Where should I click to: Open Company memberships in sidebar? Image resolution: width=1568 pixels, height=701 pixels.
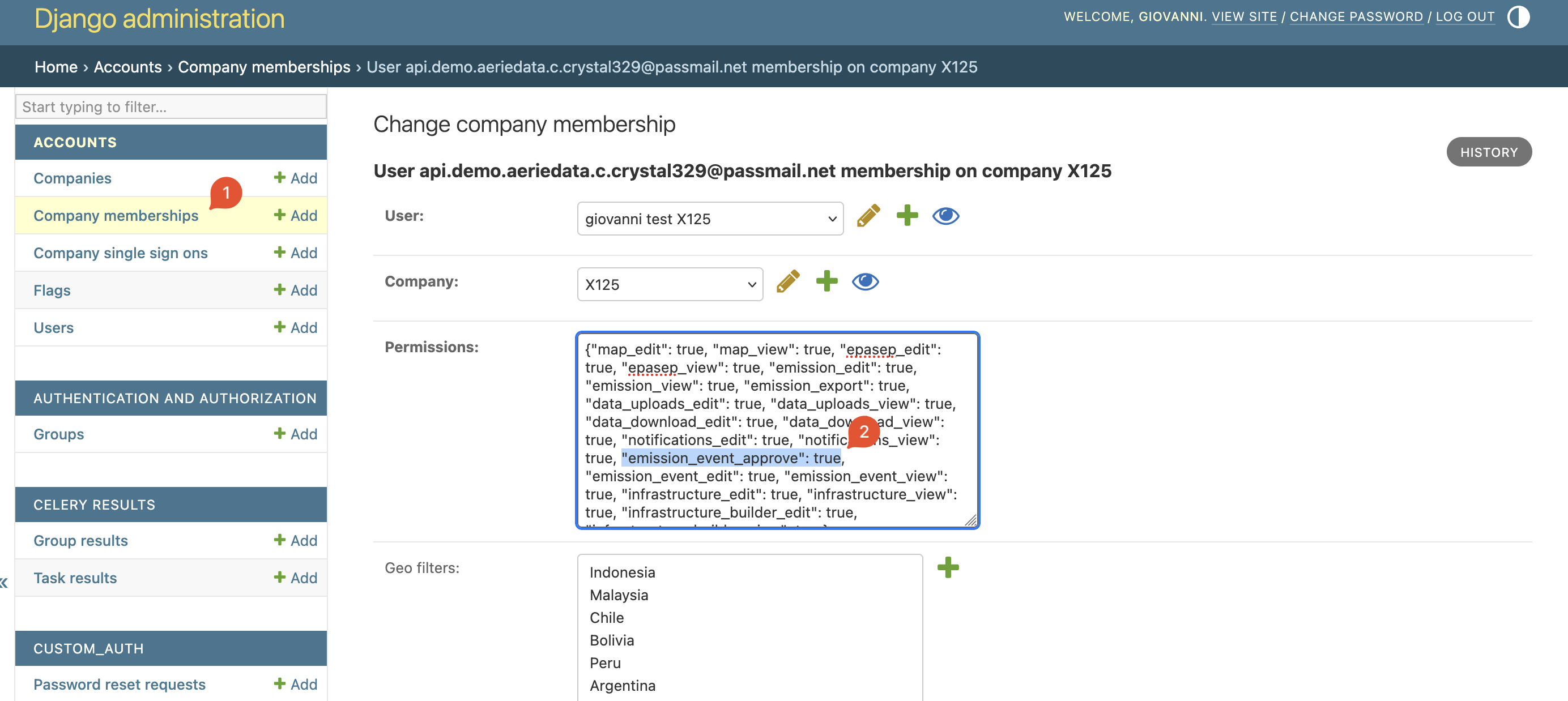click(116, 215)
